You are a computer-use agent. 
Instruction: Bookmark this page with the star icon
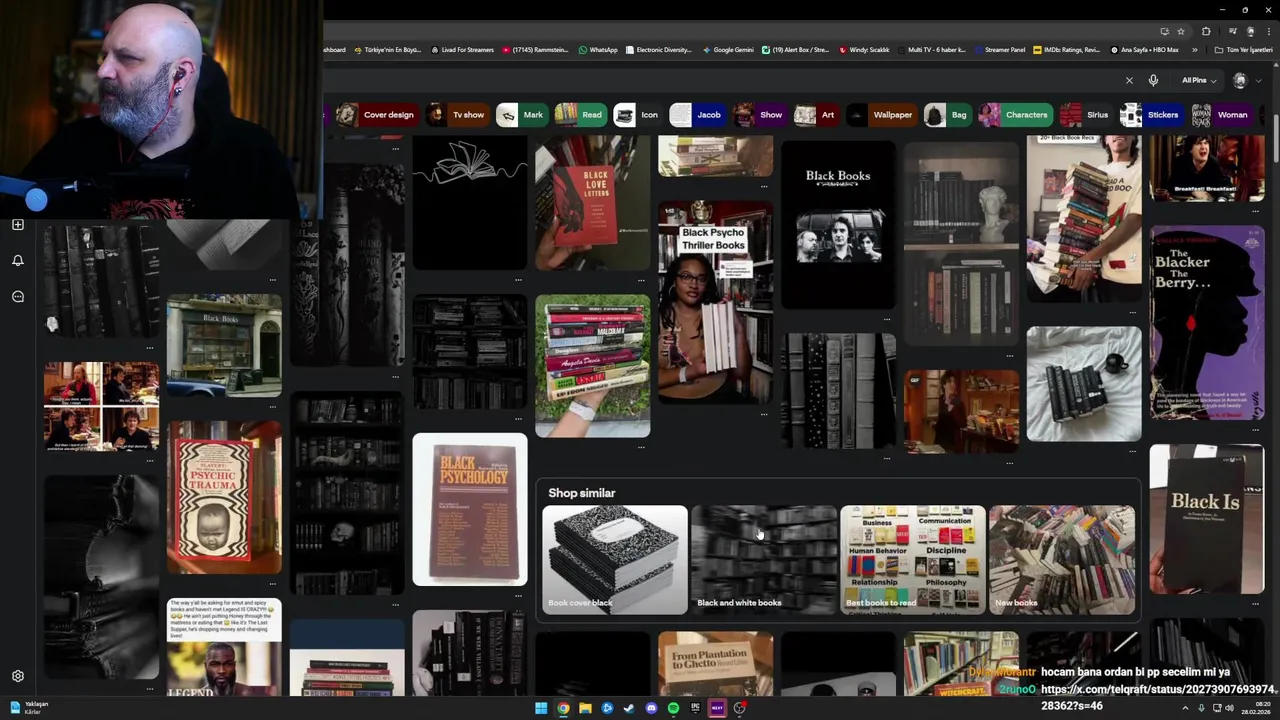tap(1181, 31)
